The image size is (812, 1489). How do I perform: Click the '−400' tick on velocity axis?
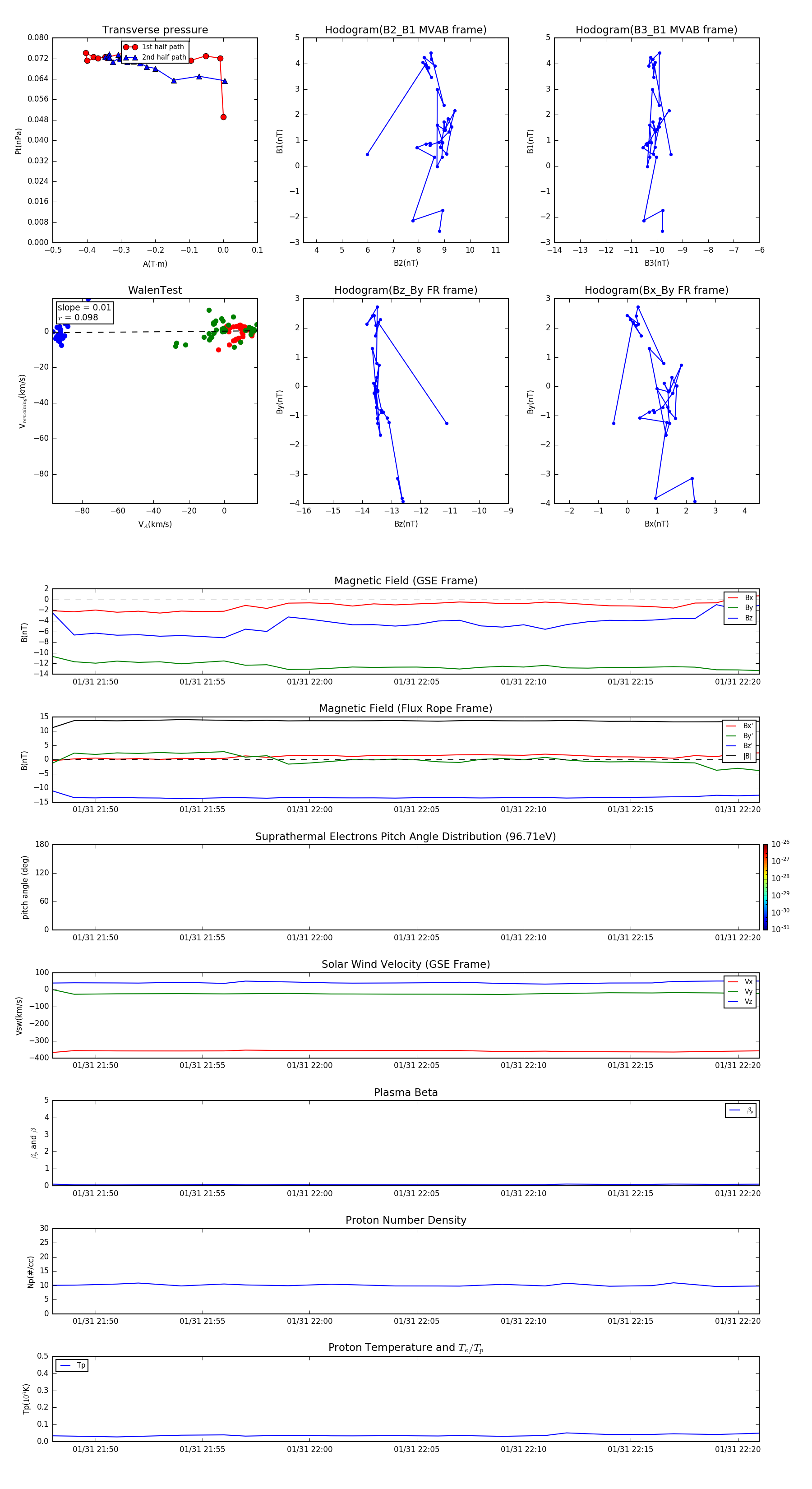pos(40,1058)
